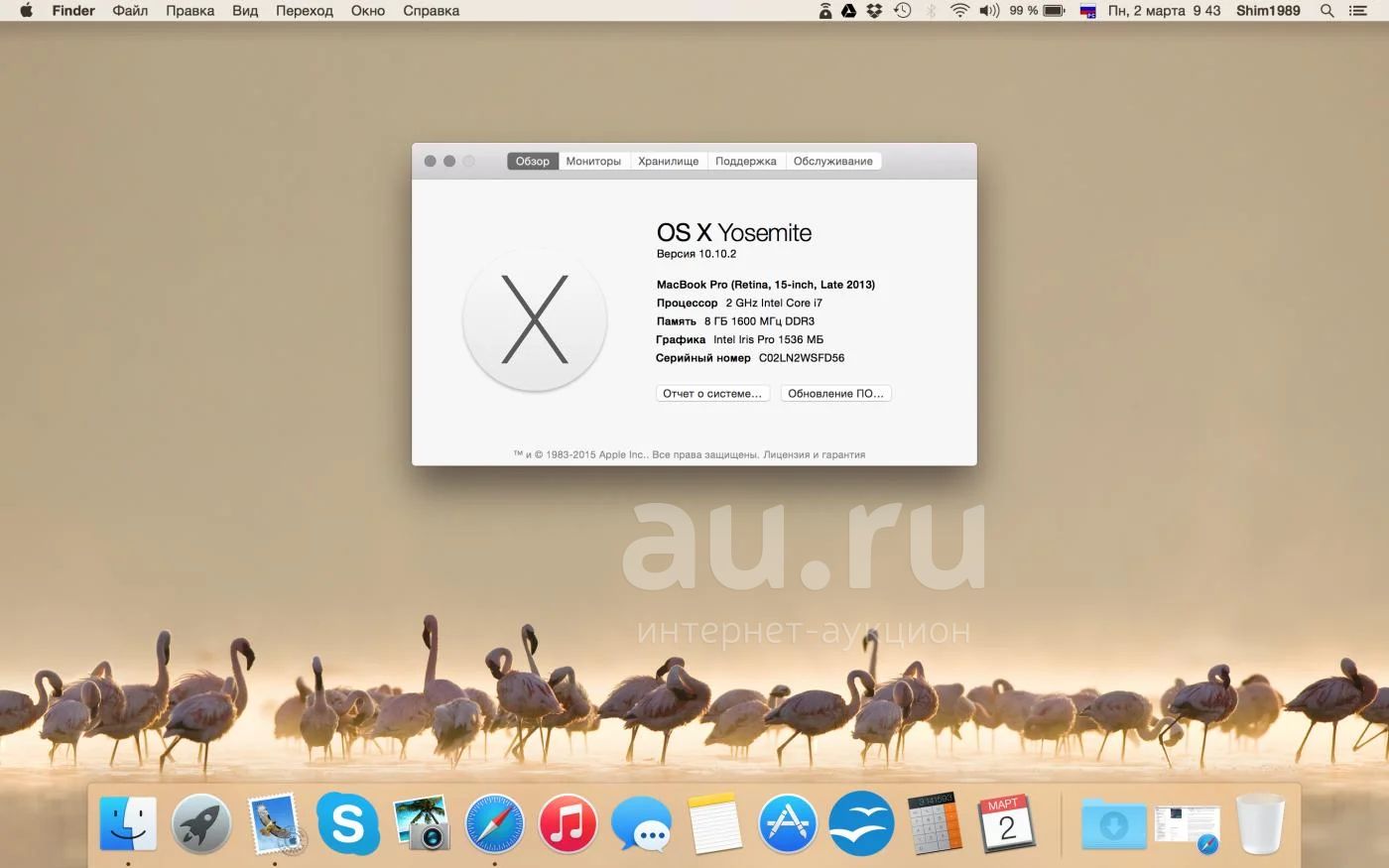Select the Обзор tab
The height and width of the screenshot is (868, 1389).
(x=533, y=161)
